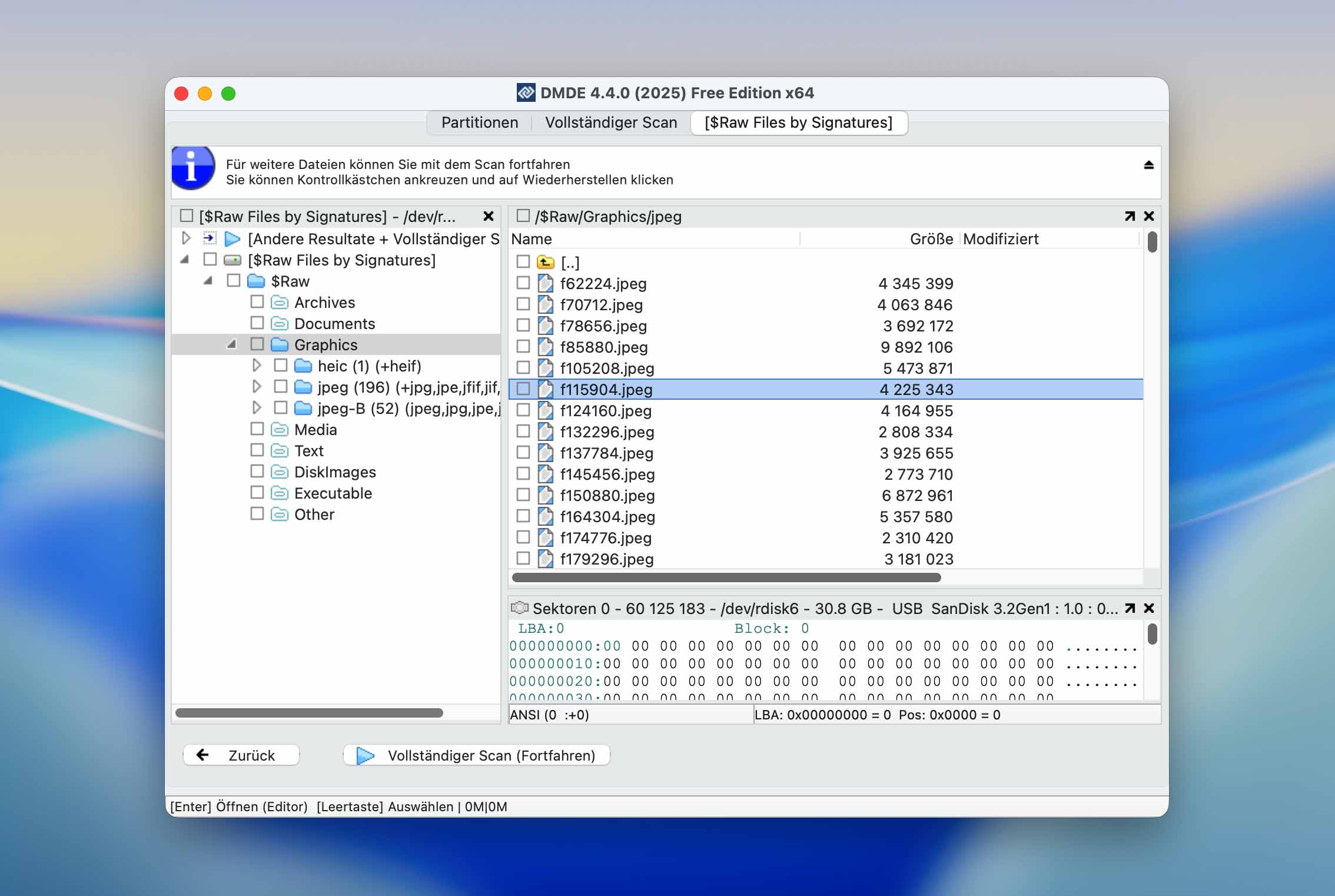Click the parent folder icon next to [..]

click(x=545, y=262)
